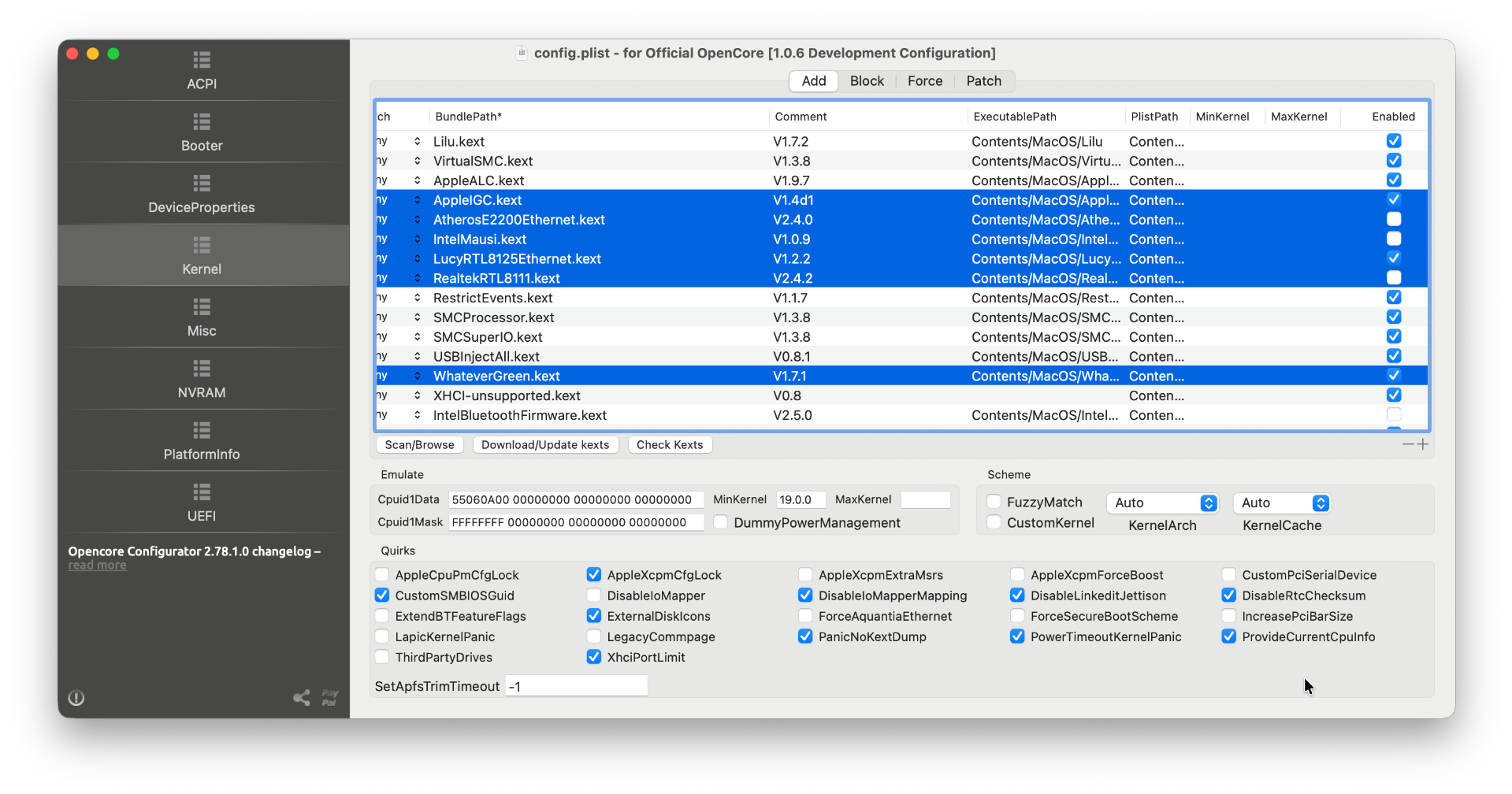Screen dimensions: 1512x794
Task: Focus the SetApfsTrimTimeout field
Action: point(577,686)
